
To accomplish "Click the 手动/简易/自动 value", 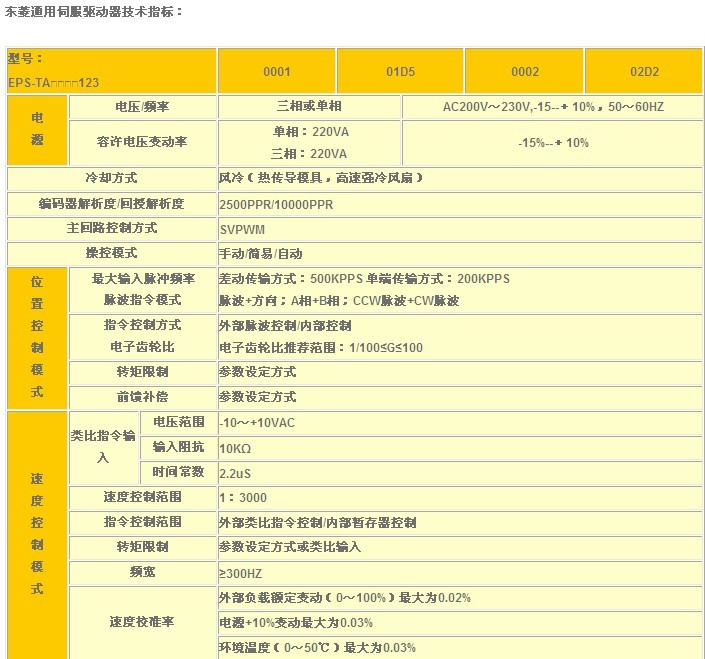I will click(x=260, y=254).
